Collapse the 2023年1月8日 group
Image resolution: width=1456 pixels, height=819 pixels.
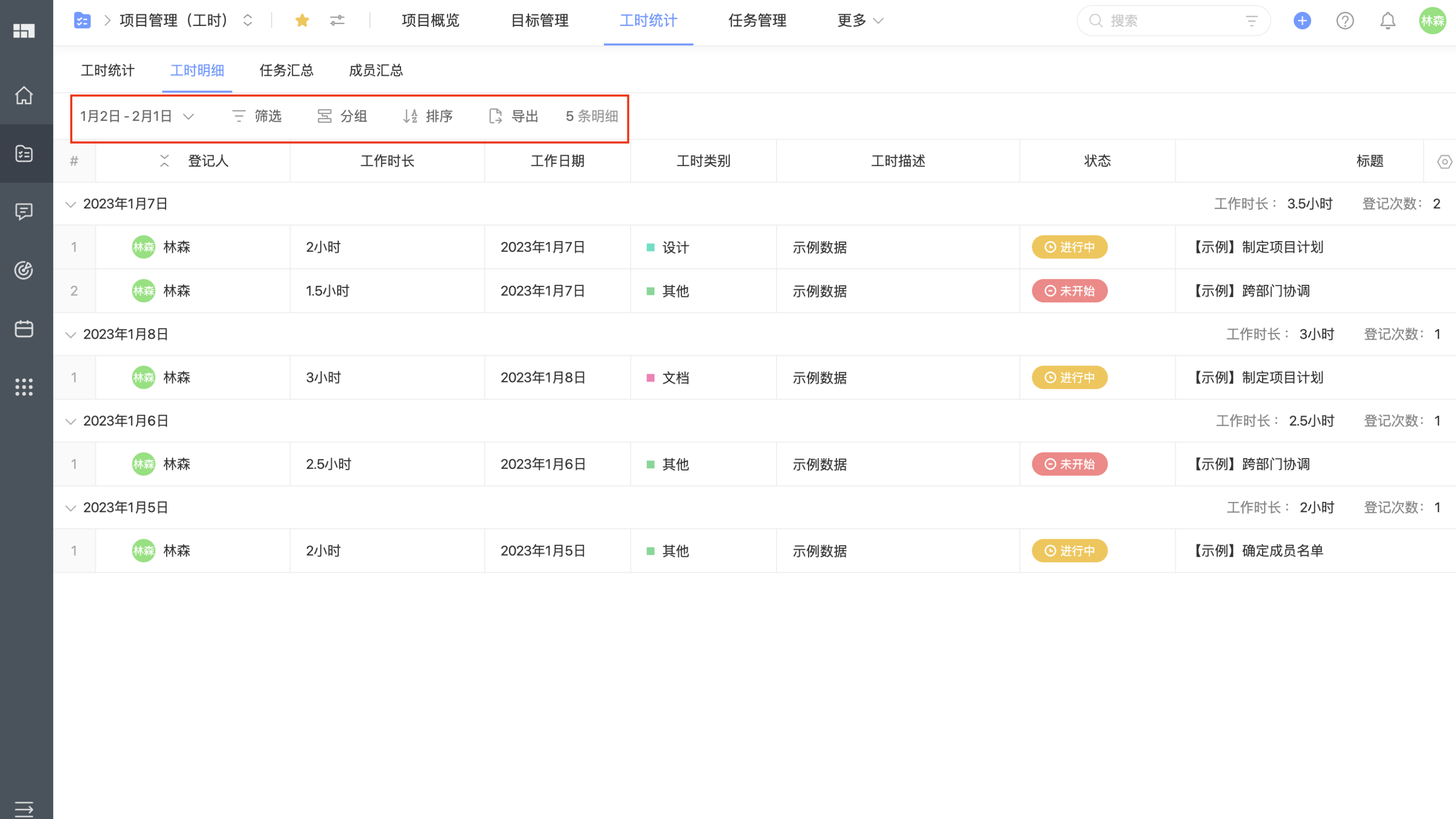coord(71,334)
